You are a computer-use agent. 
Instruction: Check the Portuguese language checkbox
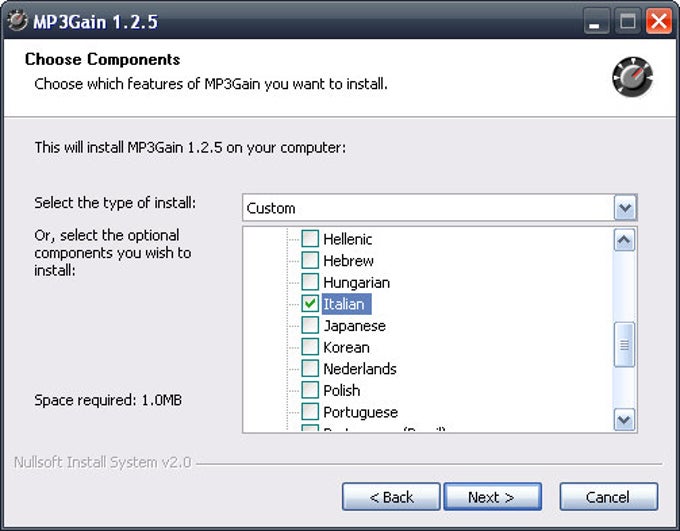point(310,412)
